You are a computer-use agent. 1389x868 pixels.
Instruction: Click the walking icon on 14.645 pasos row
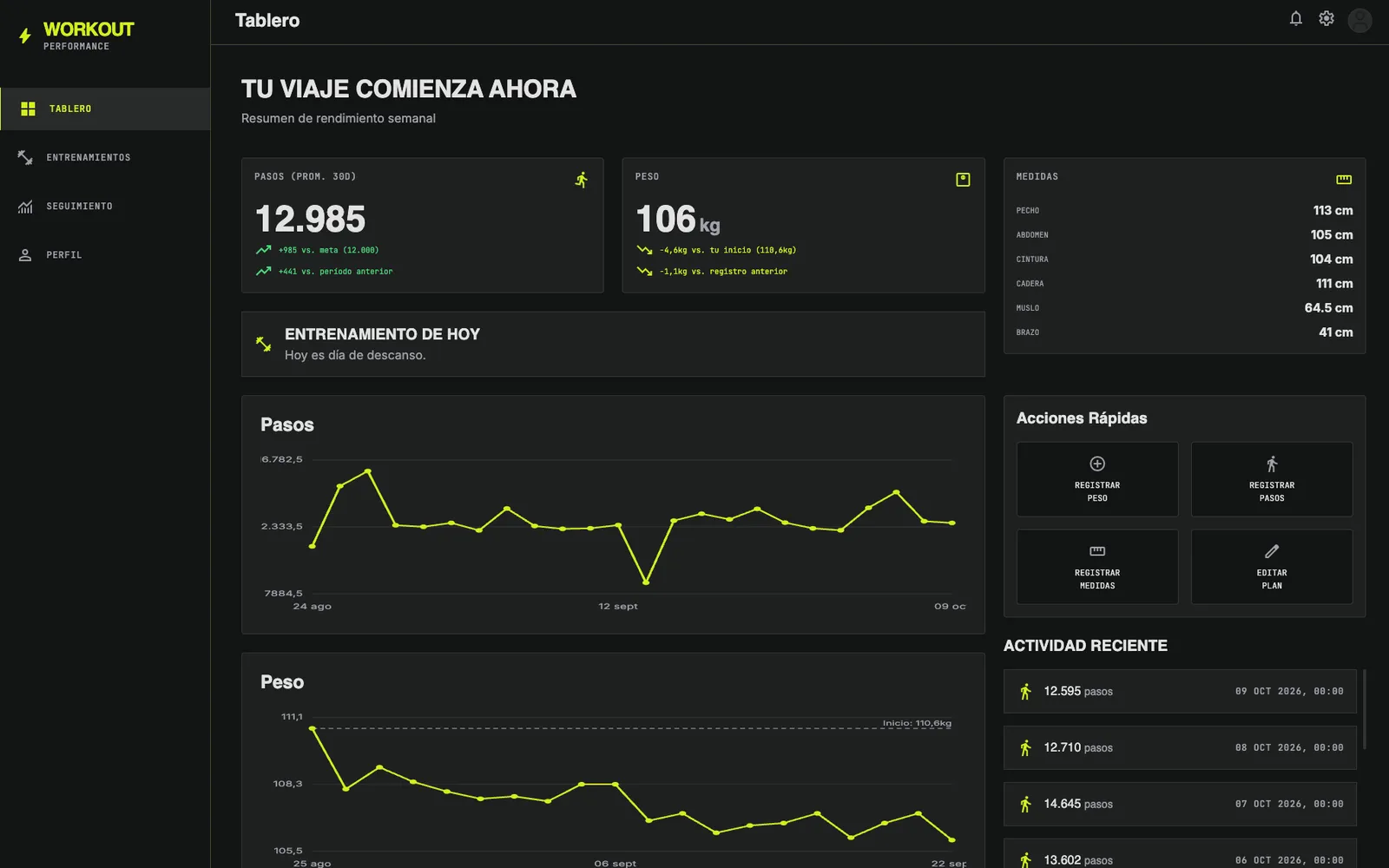coord(1025,804)
